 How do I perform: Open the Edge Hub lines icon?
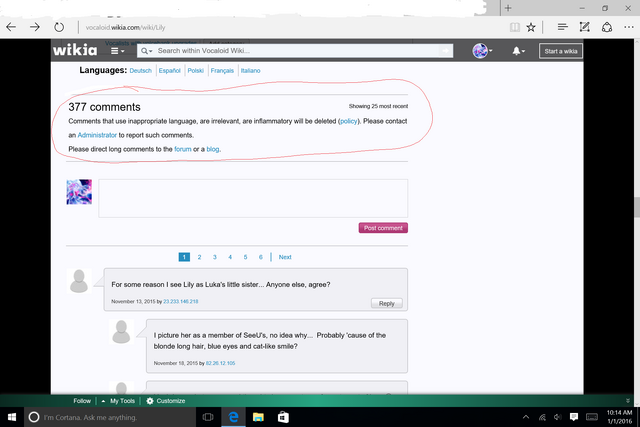[562, 27]
